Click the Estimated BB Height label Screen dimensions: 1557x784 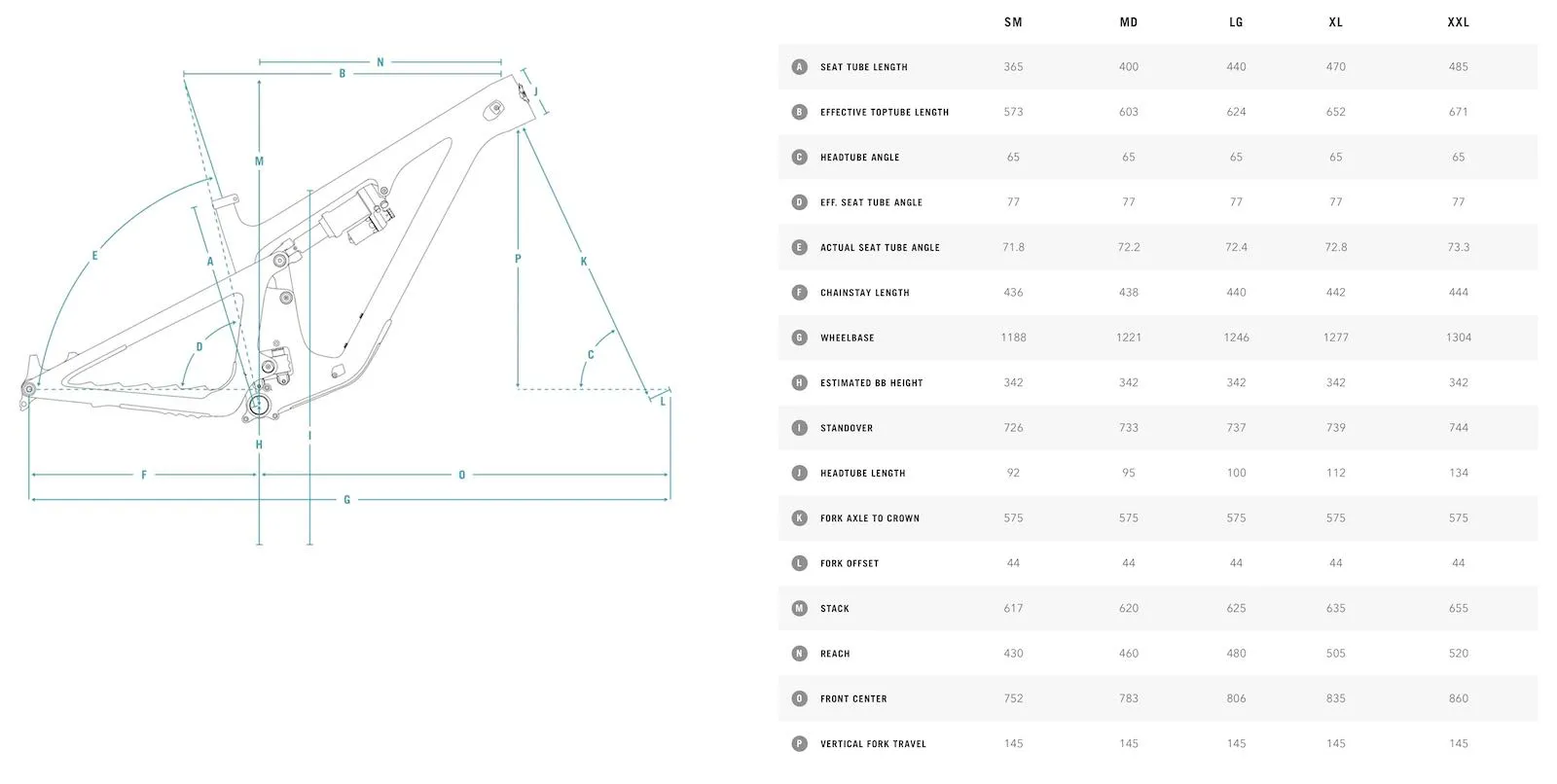[x=871, y=383]
